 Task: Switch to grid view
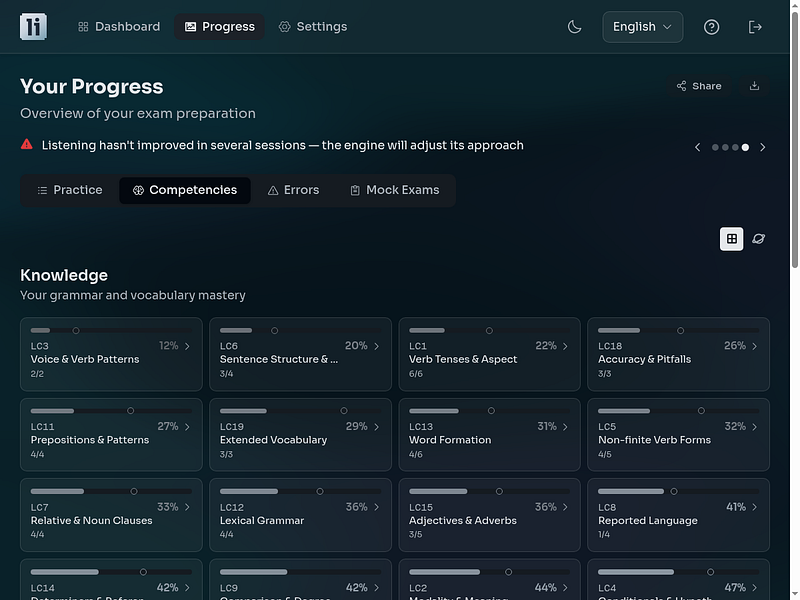tap(731, 239)
